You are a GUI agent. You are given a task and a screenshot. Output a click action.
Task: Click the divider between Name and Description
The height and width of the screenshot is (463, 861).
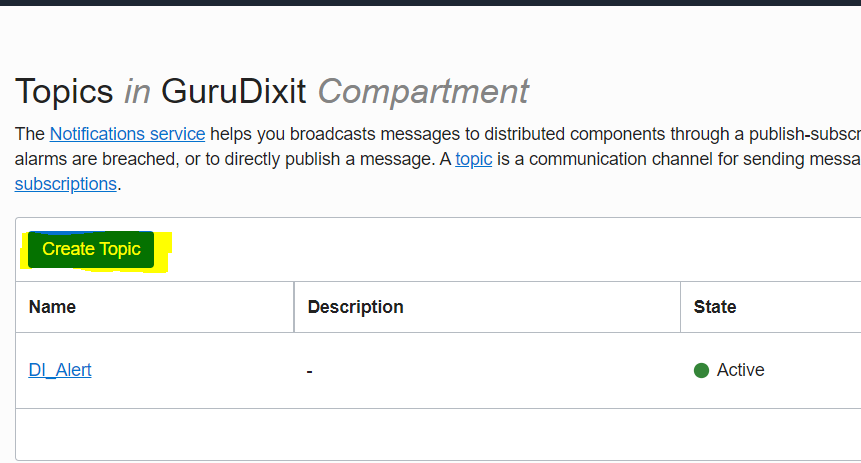[x=294, y=307]
